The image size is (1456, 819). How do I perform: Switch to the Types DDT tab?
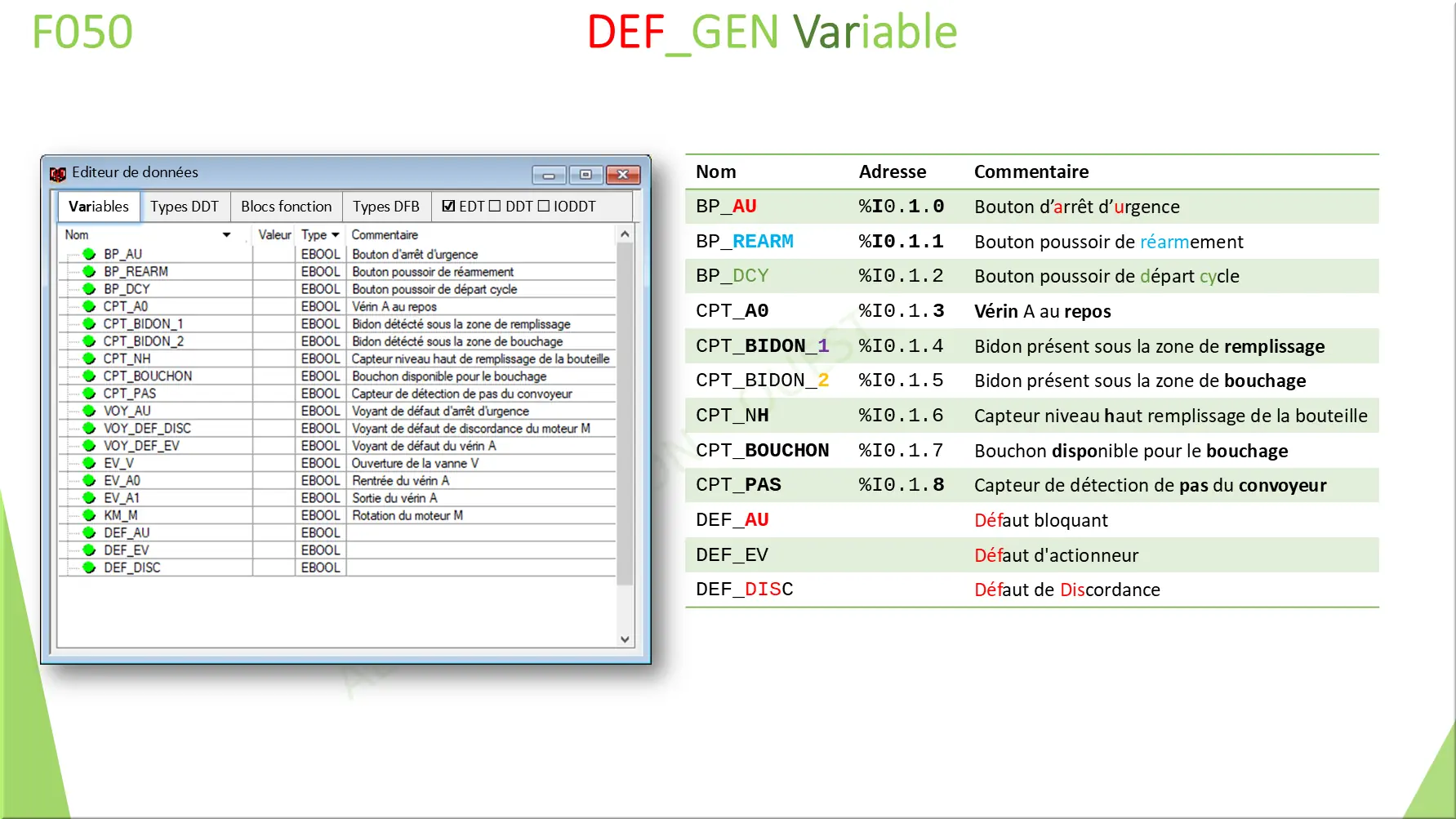[x=185, y=206]
